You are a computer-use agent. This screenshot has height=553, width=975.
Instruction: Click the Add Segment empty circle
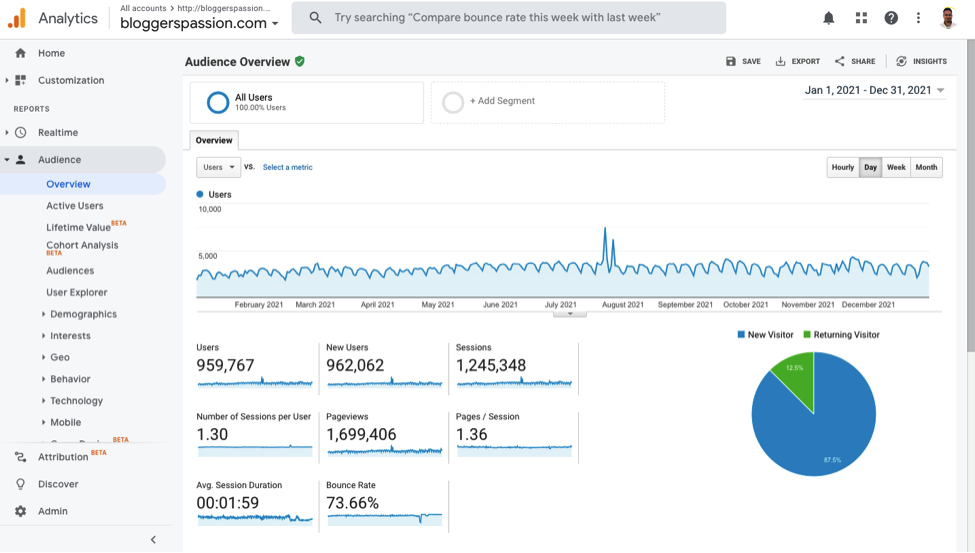[x=453, y=103]
